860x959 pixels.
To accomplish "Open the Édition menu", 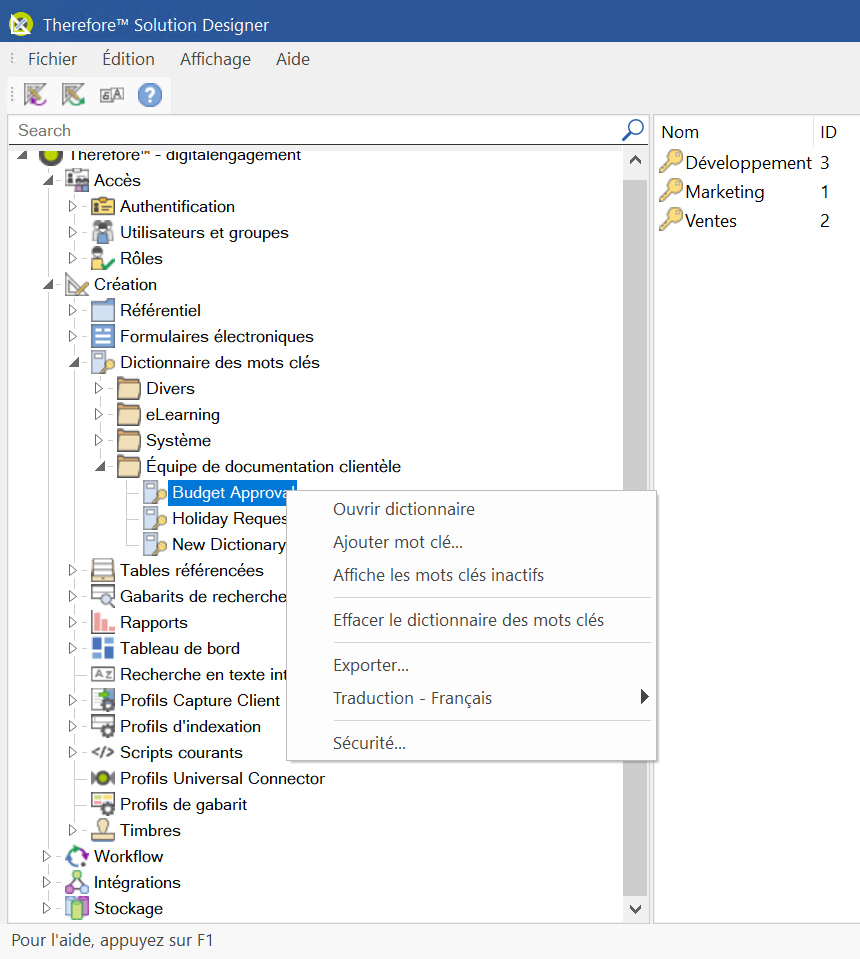I will (x=128, y=59).
